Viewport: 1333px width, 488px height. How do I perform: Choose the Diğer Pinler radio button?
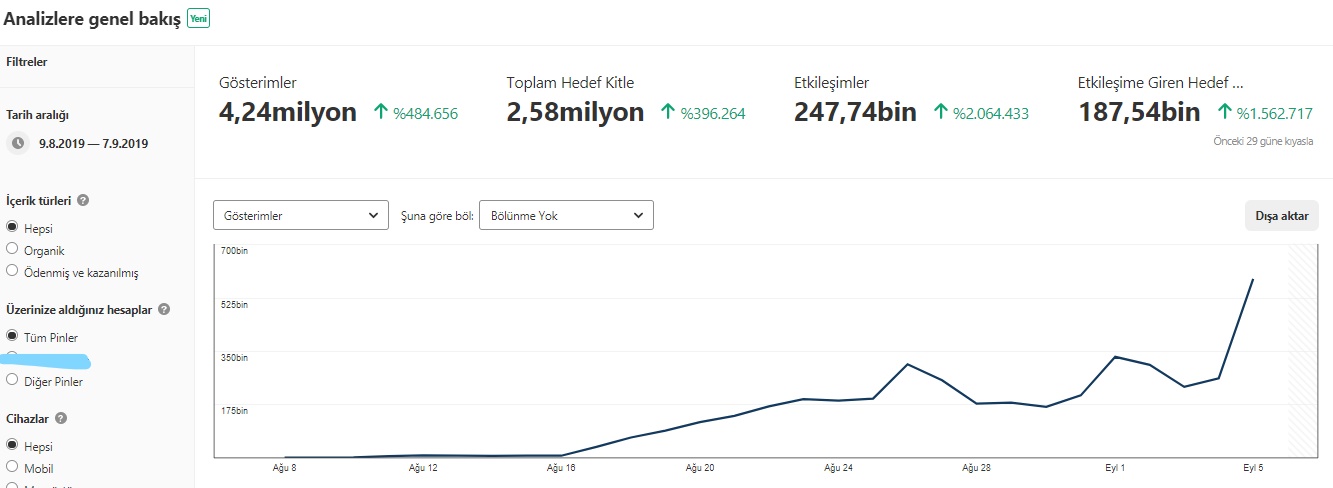click(x=12, y=380)
